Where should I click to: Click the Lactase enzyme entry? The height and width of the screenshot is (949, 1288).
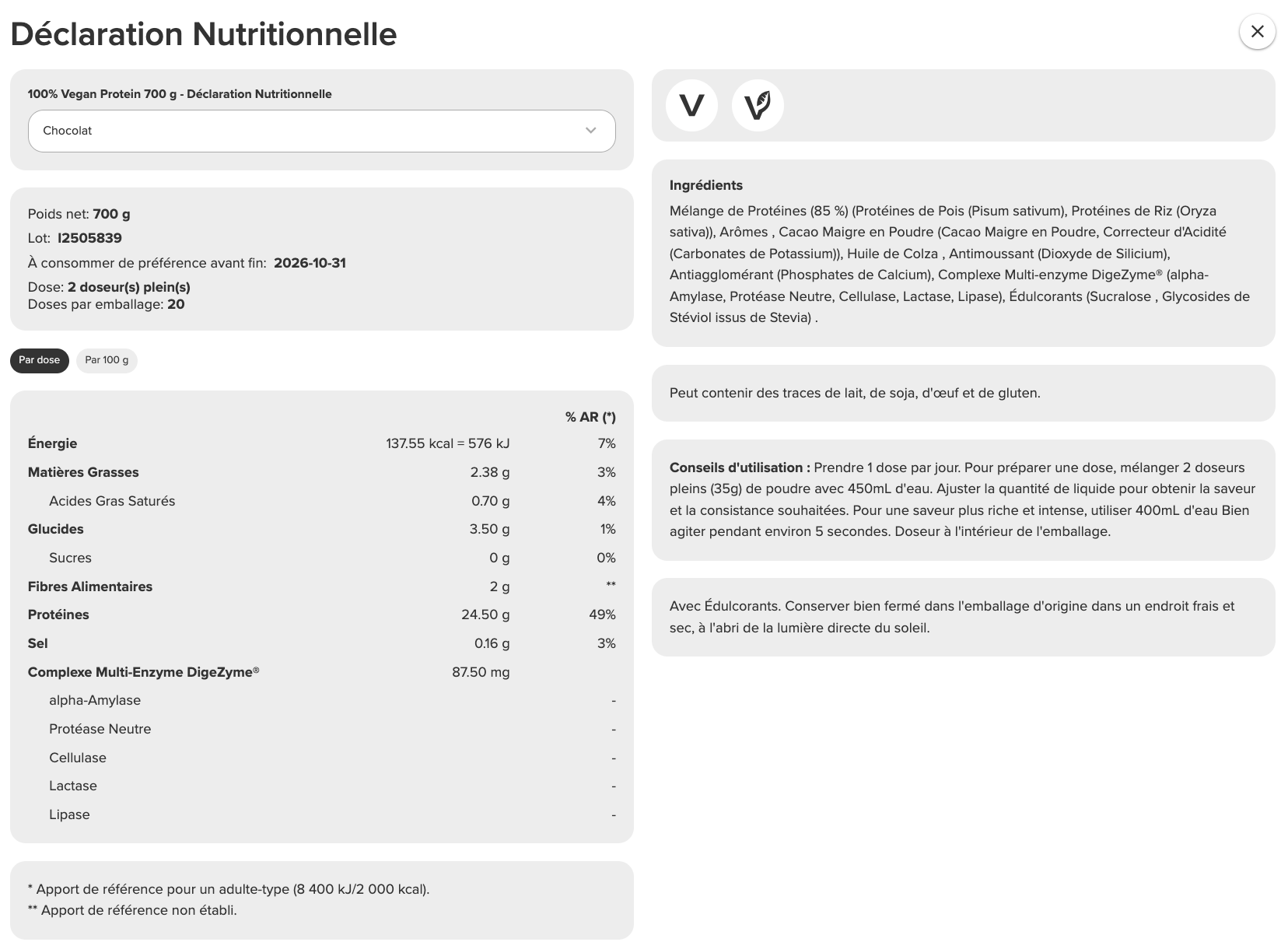point(73,786)
